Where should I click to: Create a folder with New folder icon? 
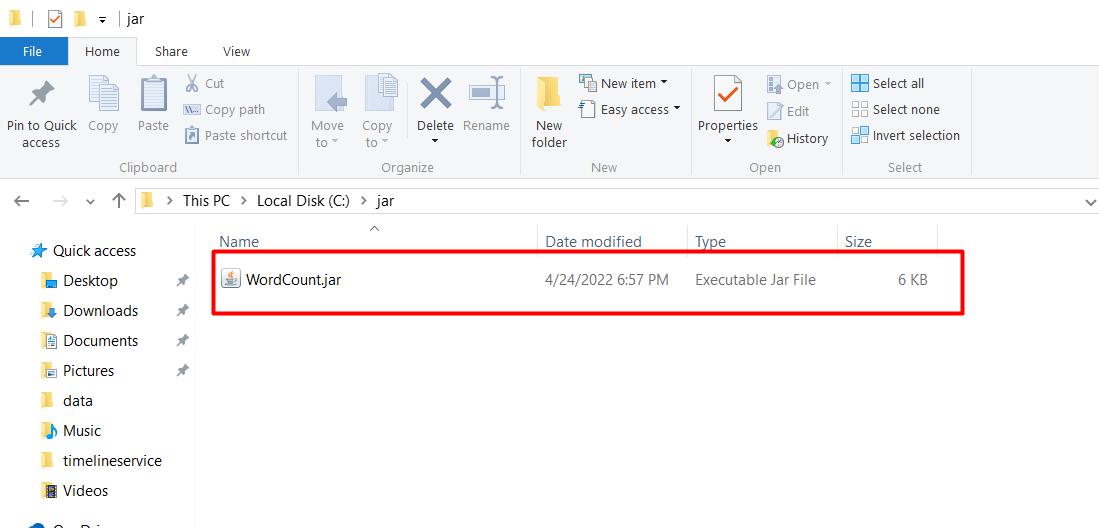tap(548, 96)
